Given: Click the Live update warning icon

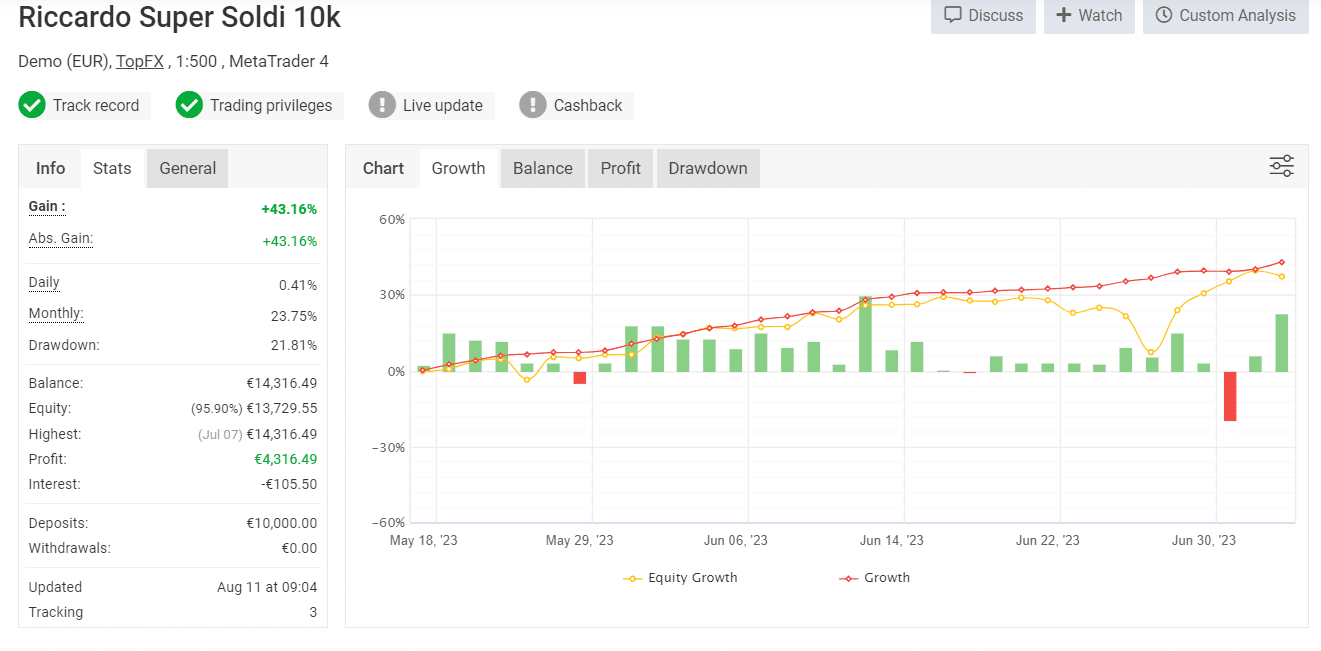Looking at the screenshot, I should pos(382,105).
